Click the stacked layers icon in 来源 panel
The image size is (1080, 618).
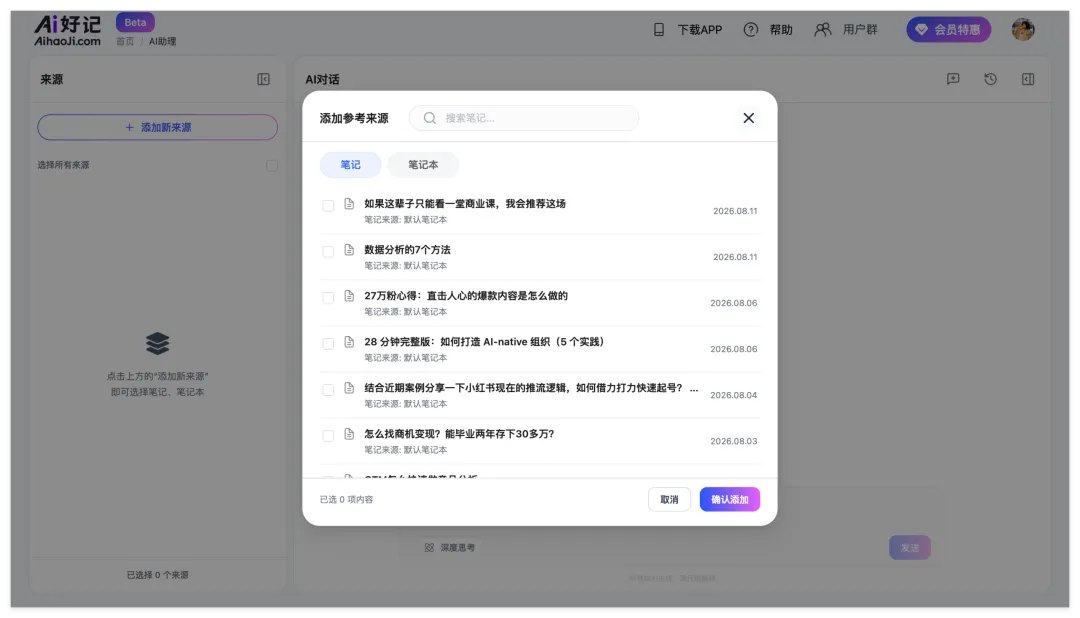(x=158, y=343)
